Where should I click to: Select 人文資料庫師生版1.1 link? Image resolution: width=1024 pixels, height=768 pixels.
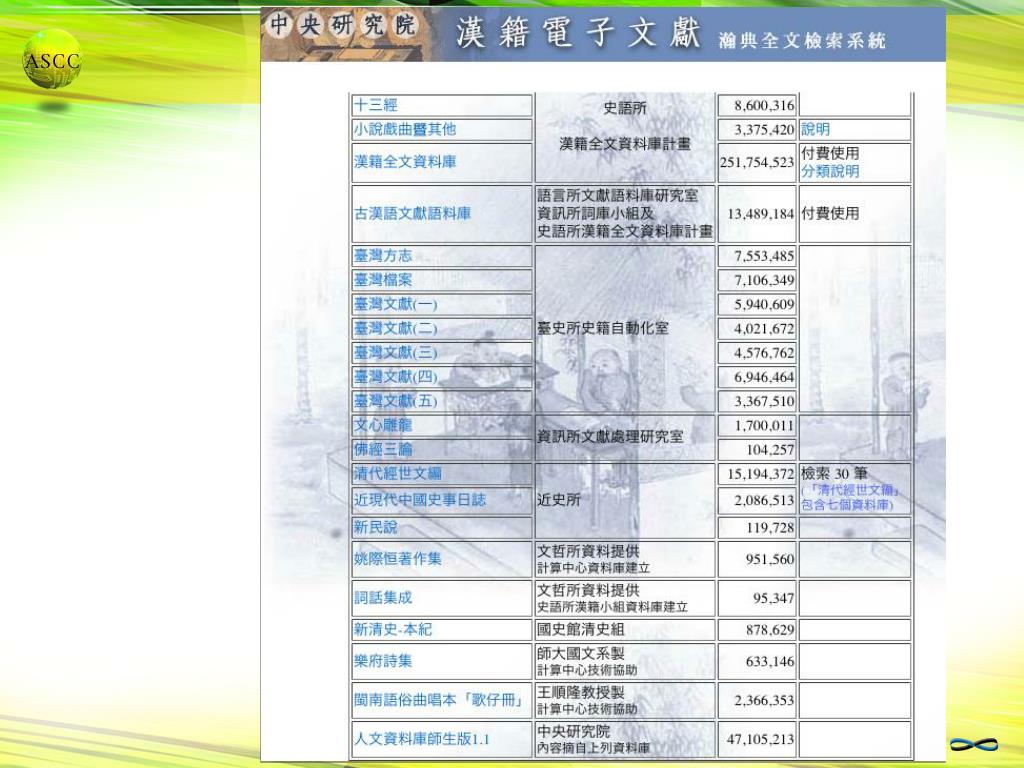[x=422, y=739]
